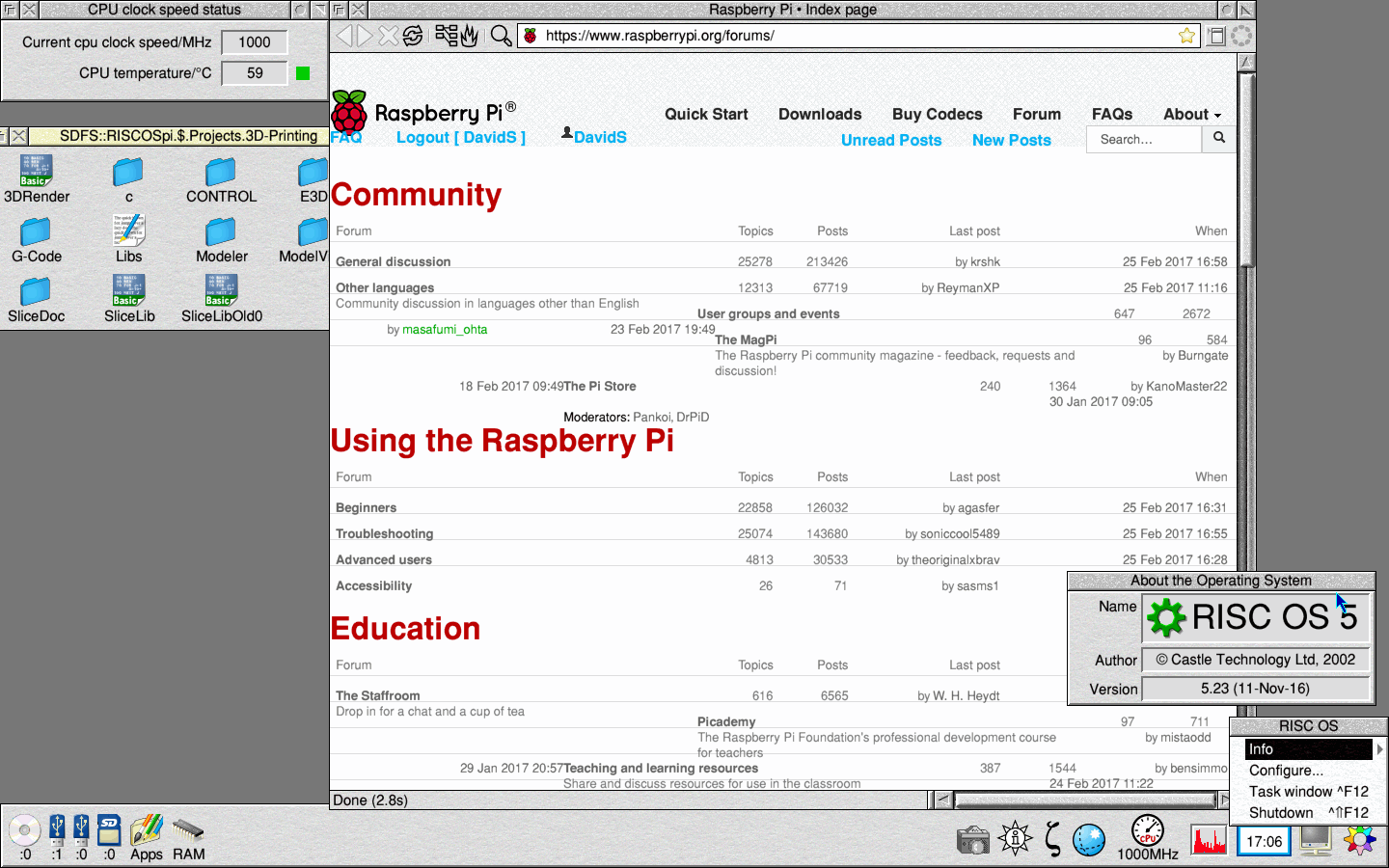Go forward with the browser forward arrow
The width and height of the screenshot is (1389, 868).
pos(366,36)
